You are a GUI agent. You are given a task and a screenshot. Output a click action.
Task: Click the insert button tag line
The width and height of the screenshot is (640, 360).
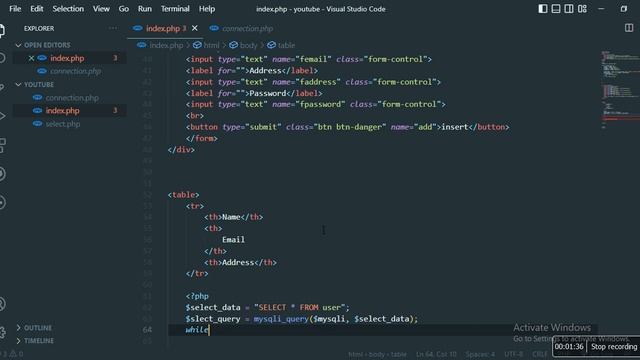(347, 127)
